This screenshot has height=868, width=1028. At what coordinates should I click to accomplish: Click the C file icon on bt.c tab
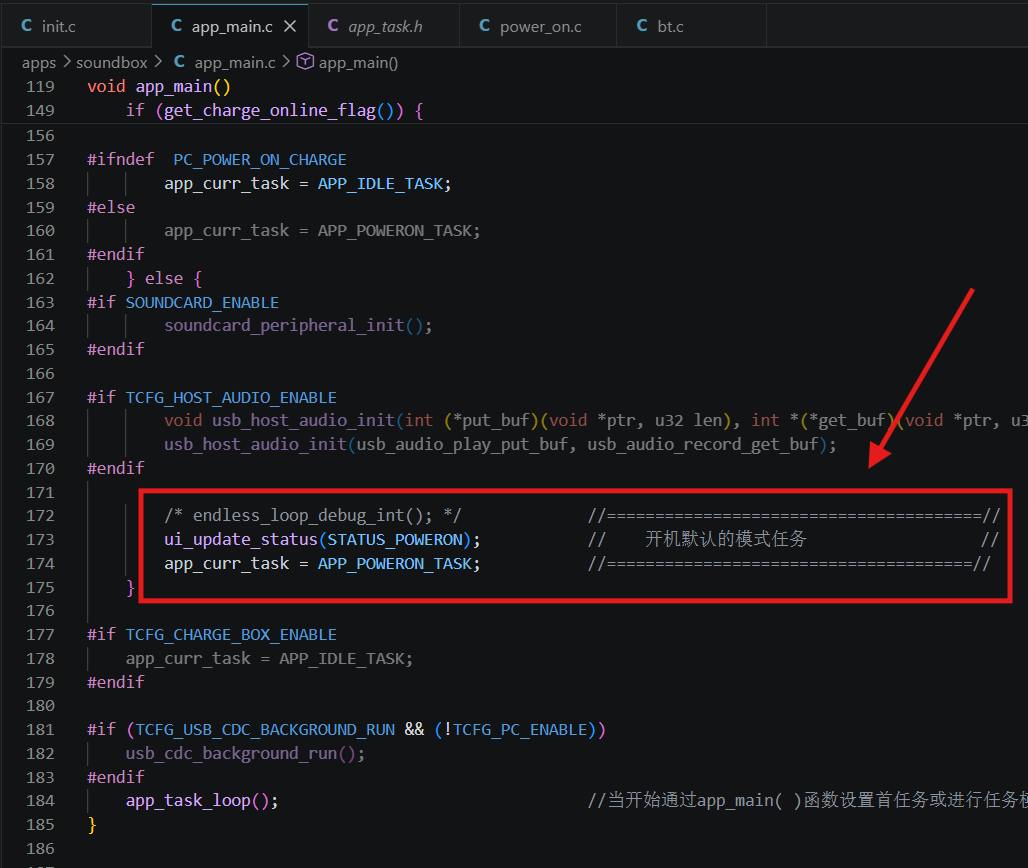(642, 26)
